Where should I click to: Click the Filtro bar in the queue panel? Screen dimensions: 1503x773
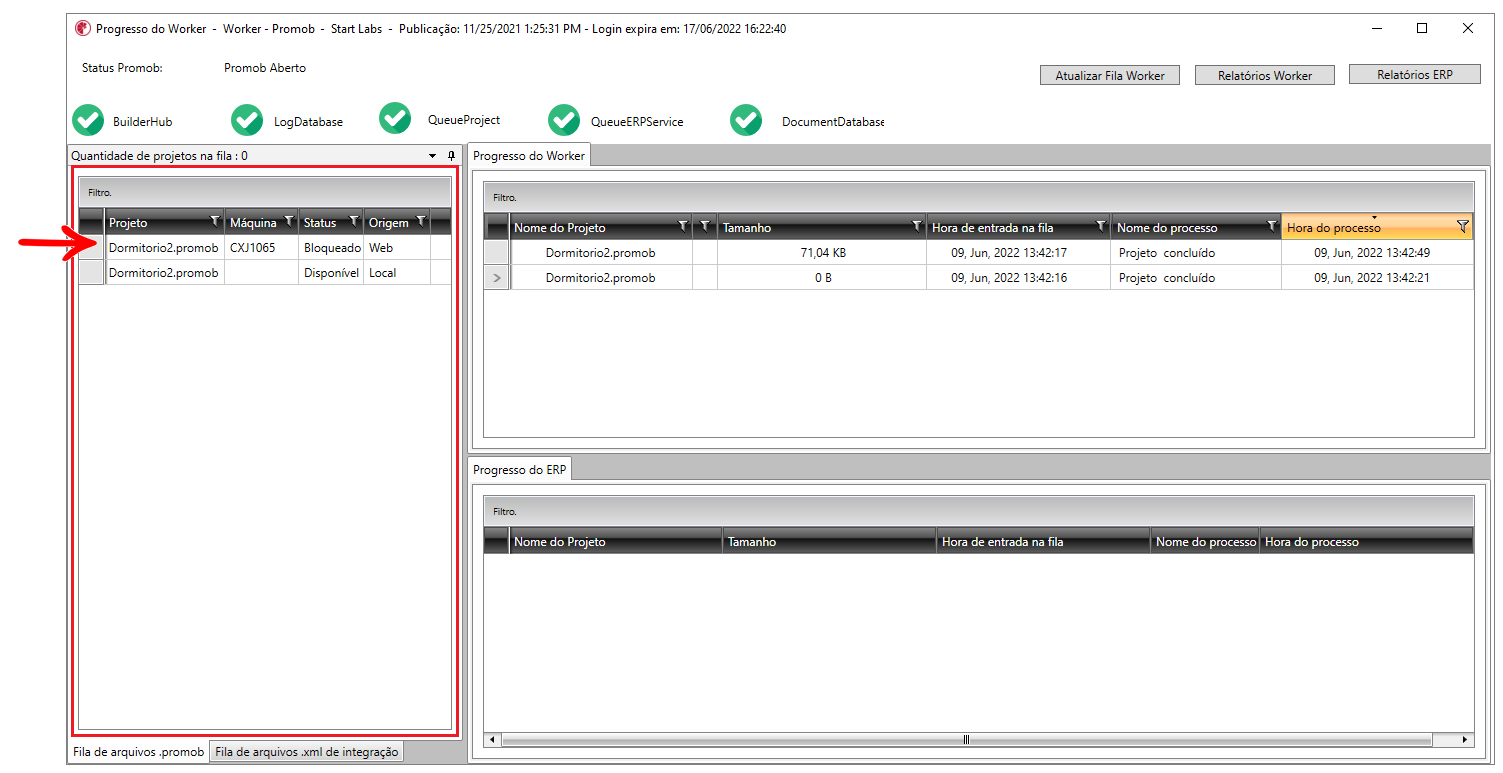point(265,192)
